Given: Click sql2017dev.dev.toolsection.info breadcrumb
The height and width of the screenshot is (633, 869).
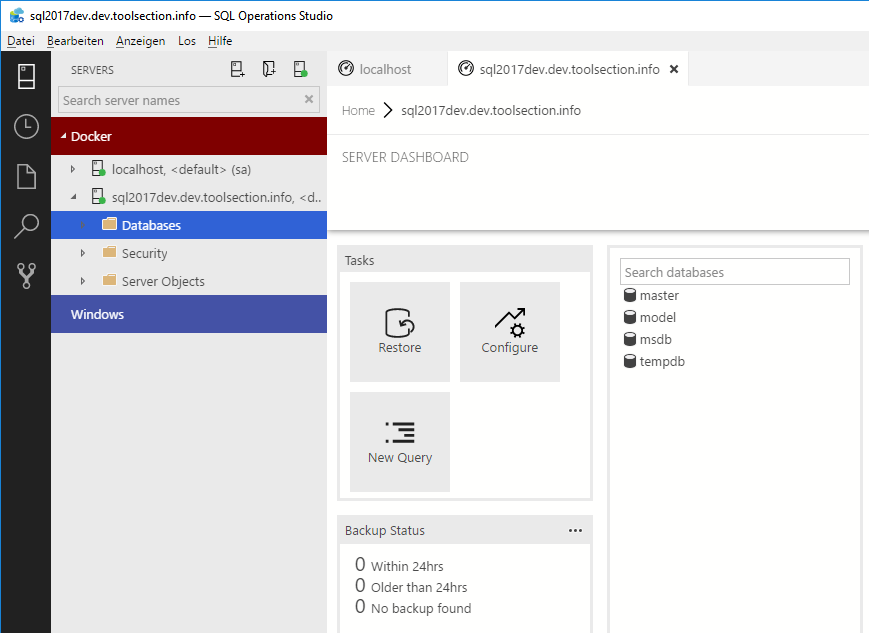Looking at the screenshot, I should (491, 110).
